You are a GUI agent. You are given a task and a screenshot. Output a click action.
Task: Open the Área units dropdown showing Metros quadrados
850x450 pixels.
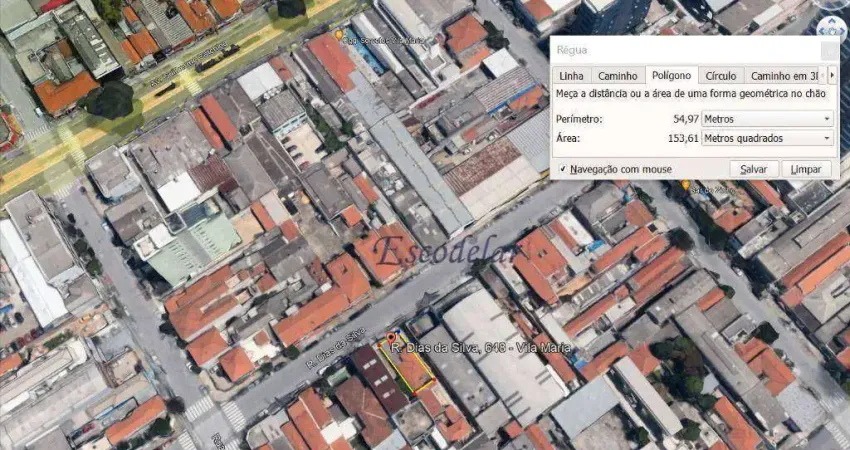tap(767, 138)
